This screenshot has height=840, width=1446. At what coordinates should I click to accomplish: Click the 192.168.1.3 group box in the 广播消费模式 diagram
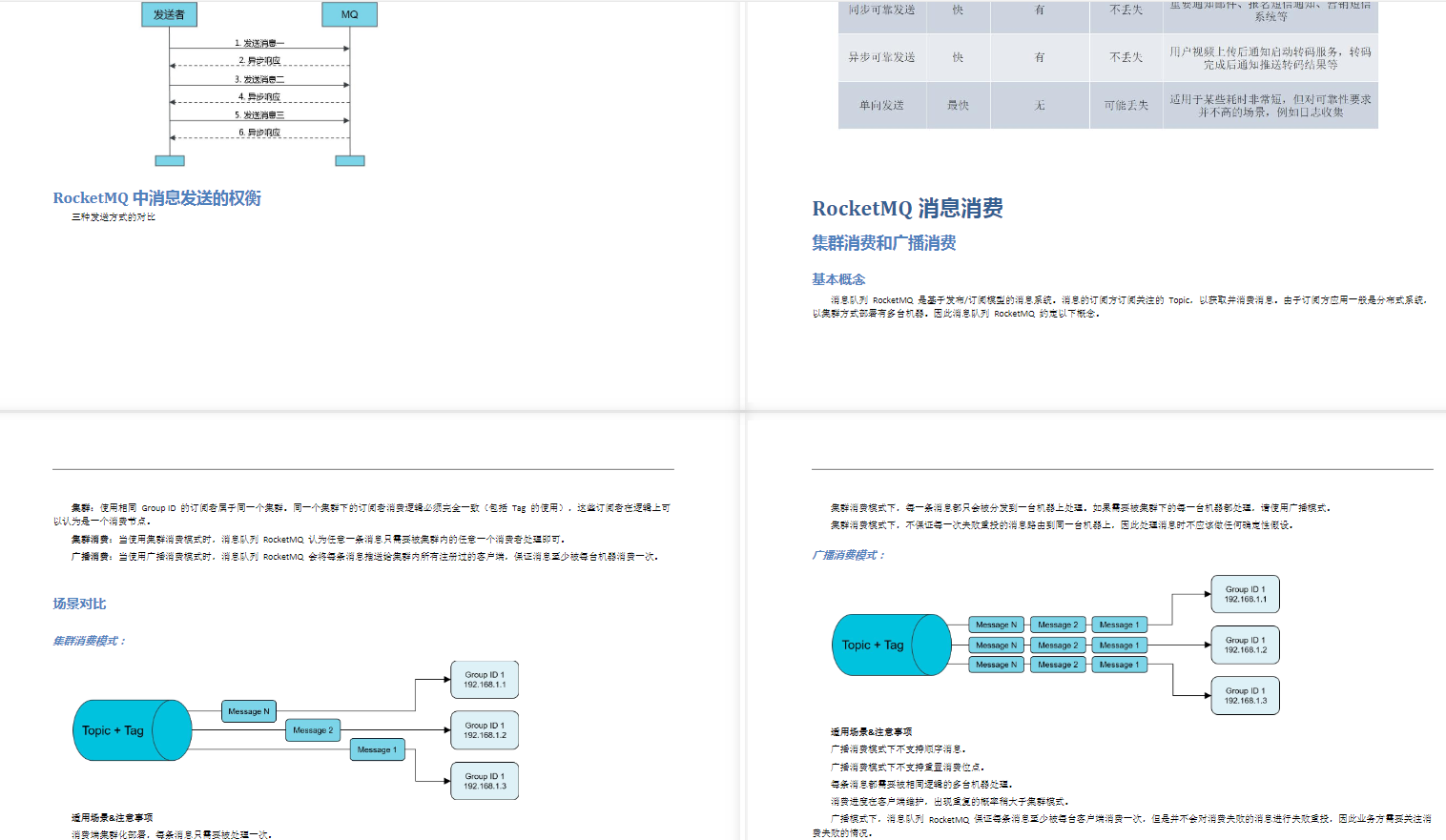(1246, 696)
